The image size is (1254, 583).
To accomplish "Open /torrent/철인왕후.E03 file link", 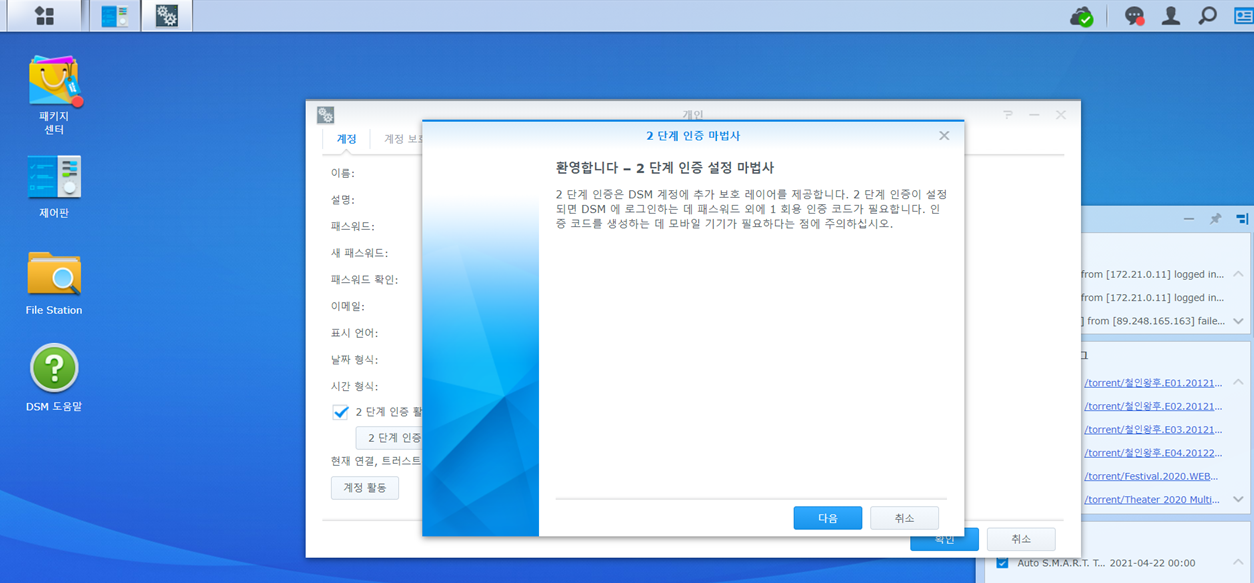I will tap(1153, 429).
